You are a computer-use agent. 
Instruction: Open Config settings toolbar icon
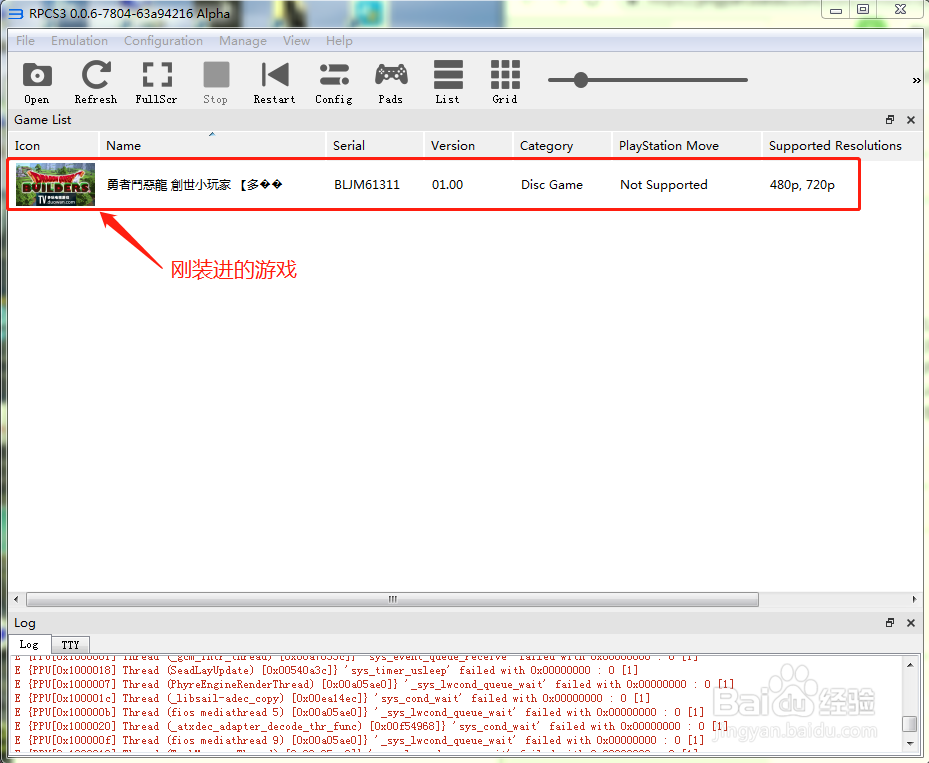334,82
